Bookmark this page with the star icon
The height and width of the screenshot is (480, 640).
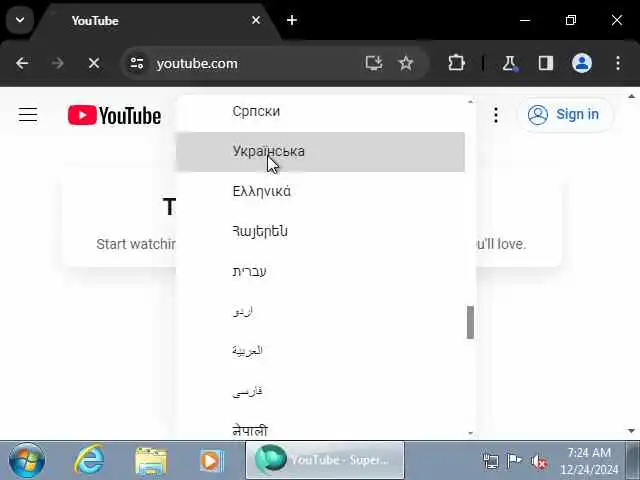click(x=406, y=63)
